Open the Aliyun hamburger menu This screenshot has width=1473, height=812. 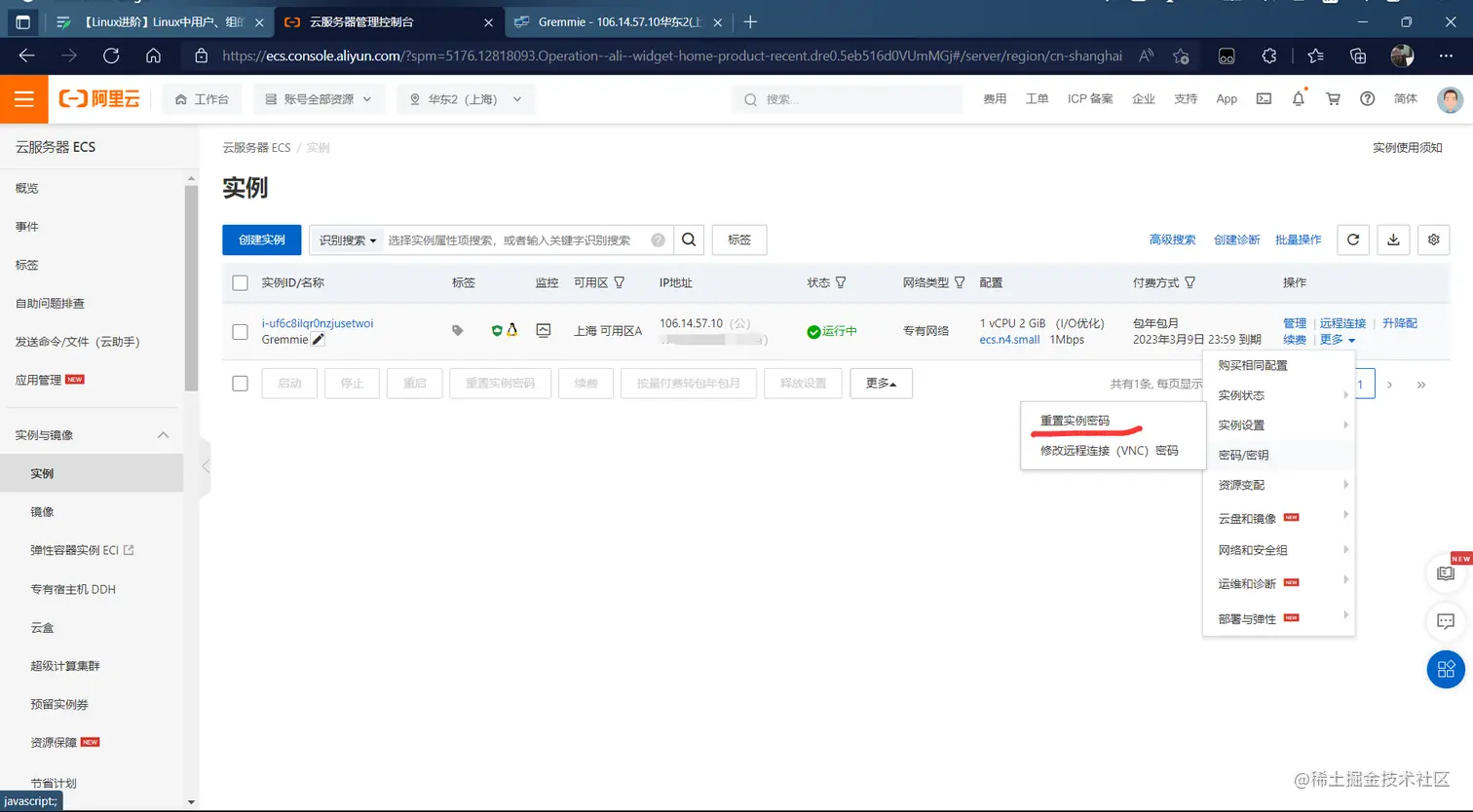tap(24, 99)
